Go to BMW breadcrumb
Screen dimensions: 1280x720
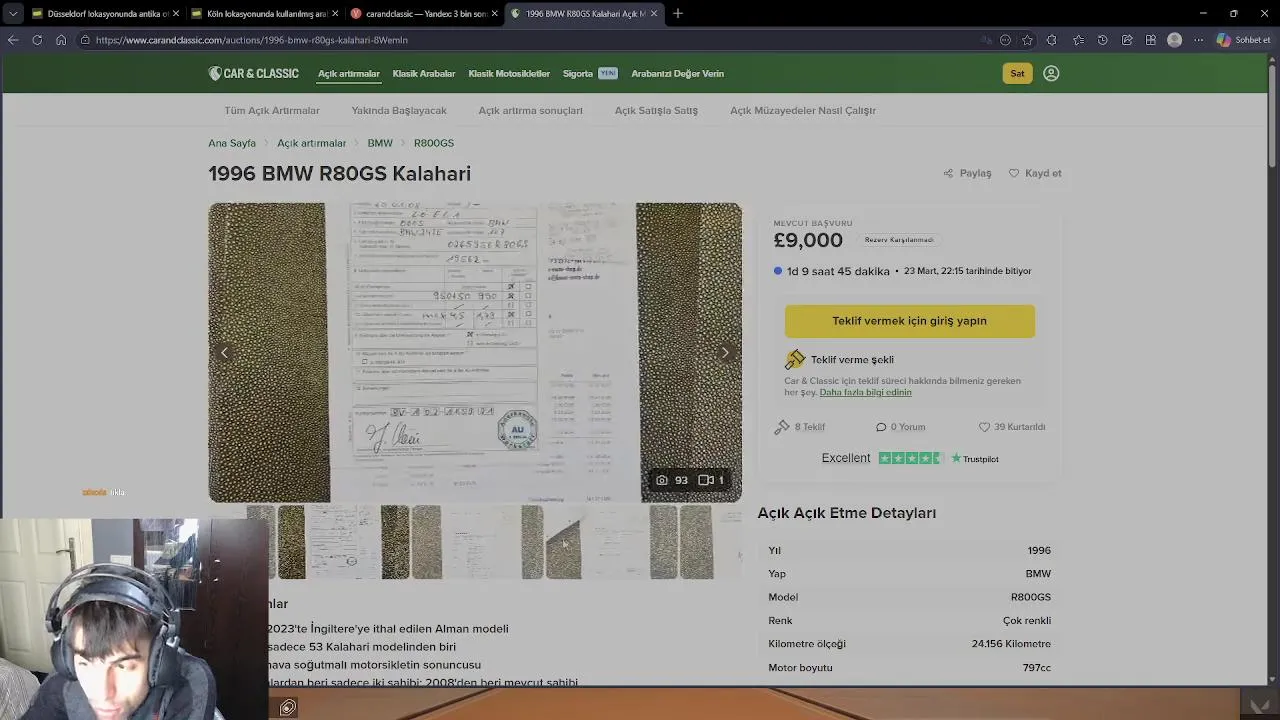(x=380, y=143)
